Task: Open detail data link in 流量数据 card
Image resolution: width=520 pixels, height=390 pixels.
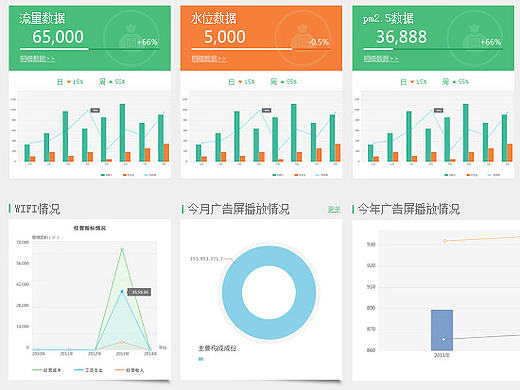Action: 37,59
